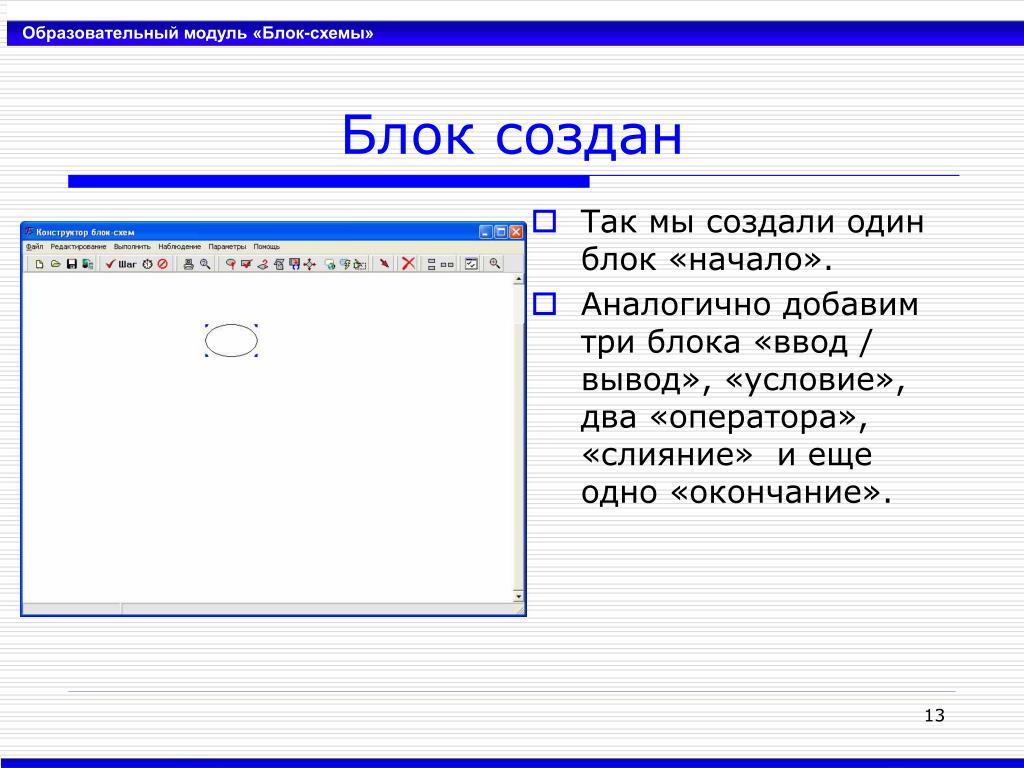Click the slide page number 13
Viewport: 1024px width, 768px height.
935,716
